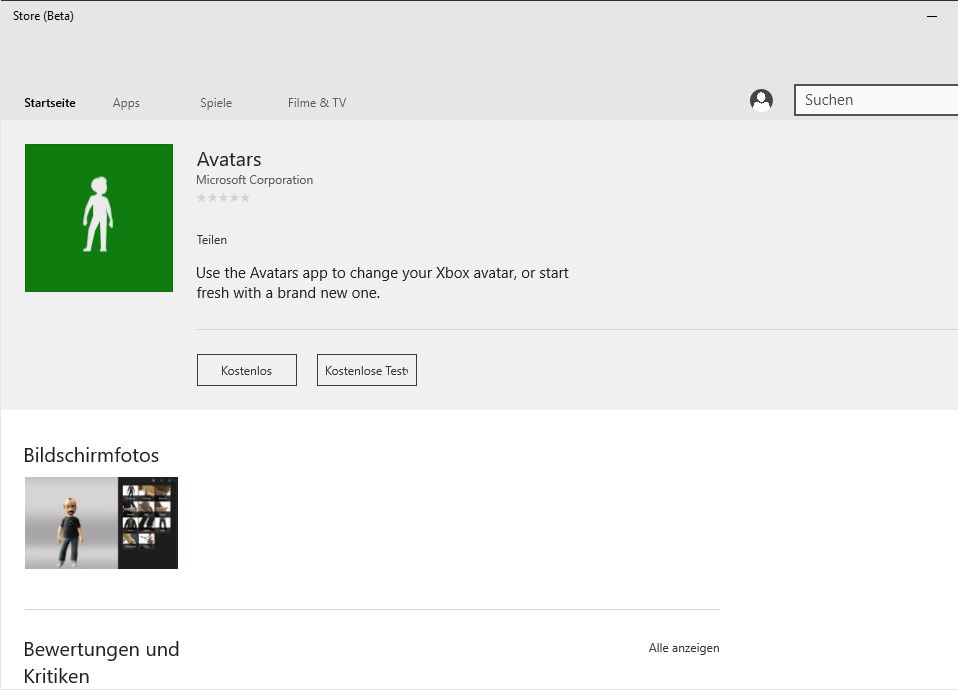Image resolution: width=958 pixels, height=690 pixels.
Task: Focus the Suchen search field
Action: click(x=876, y=100)
